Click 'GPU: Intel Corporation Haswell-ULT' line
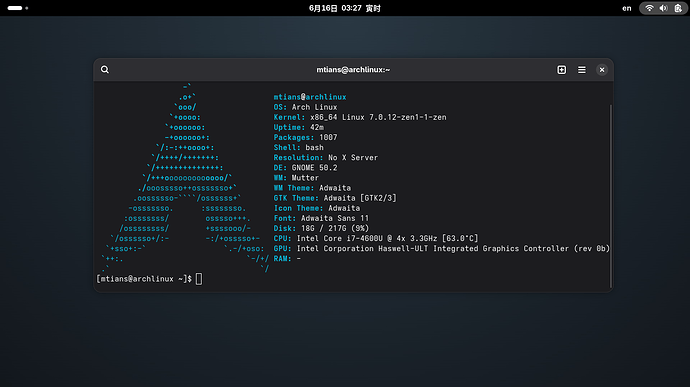Screen dimensions: 690x387 pos(441,249)
